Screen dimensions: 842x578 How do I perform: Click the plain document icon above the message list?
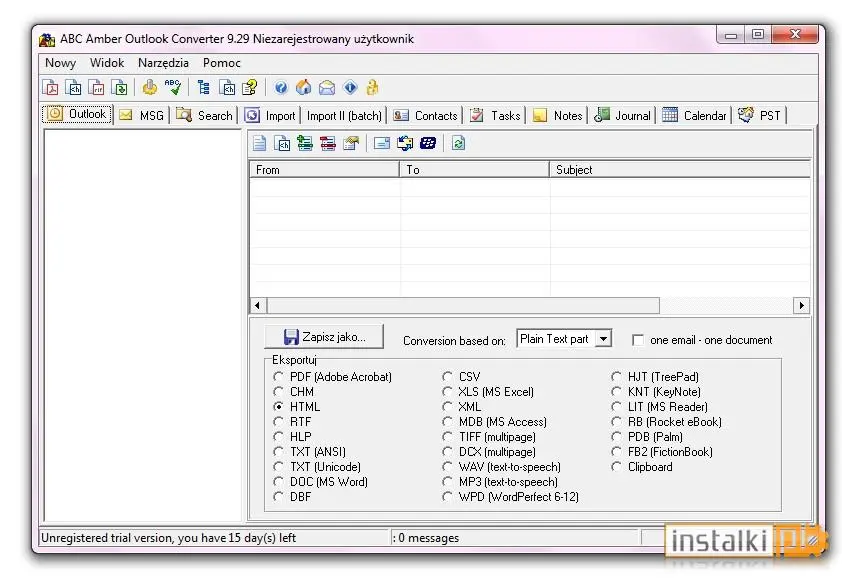[259, 143]
